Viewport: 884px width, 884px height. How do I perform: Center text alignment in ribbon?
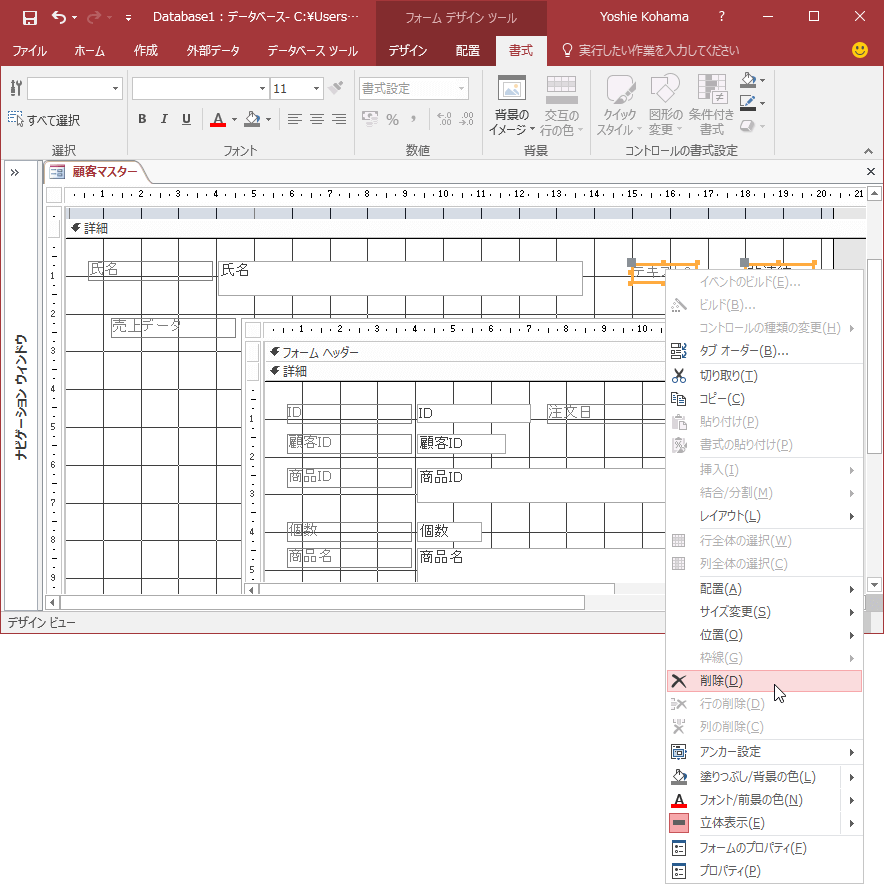[317, 119]
